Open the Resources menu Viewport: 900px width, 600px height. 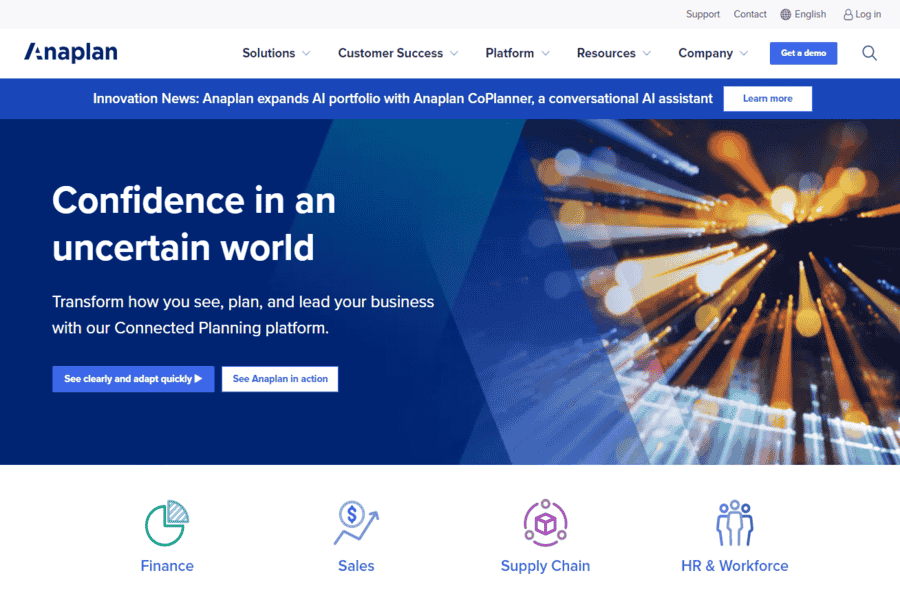tap(606, 53)
